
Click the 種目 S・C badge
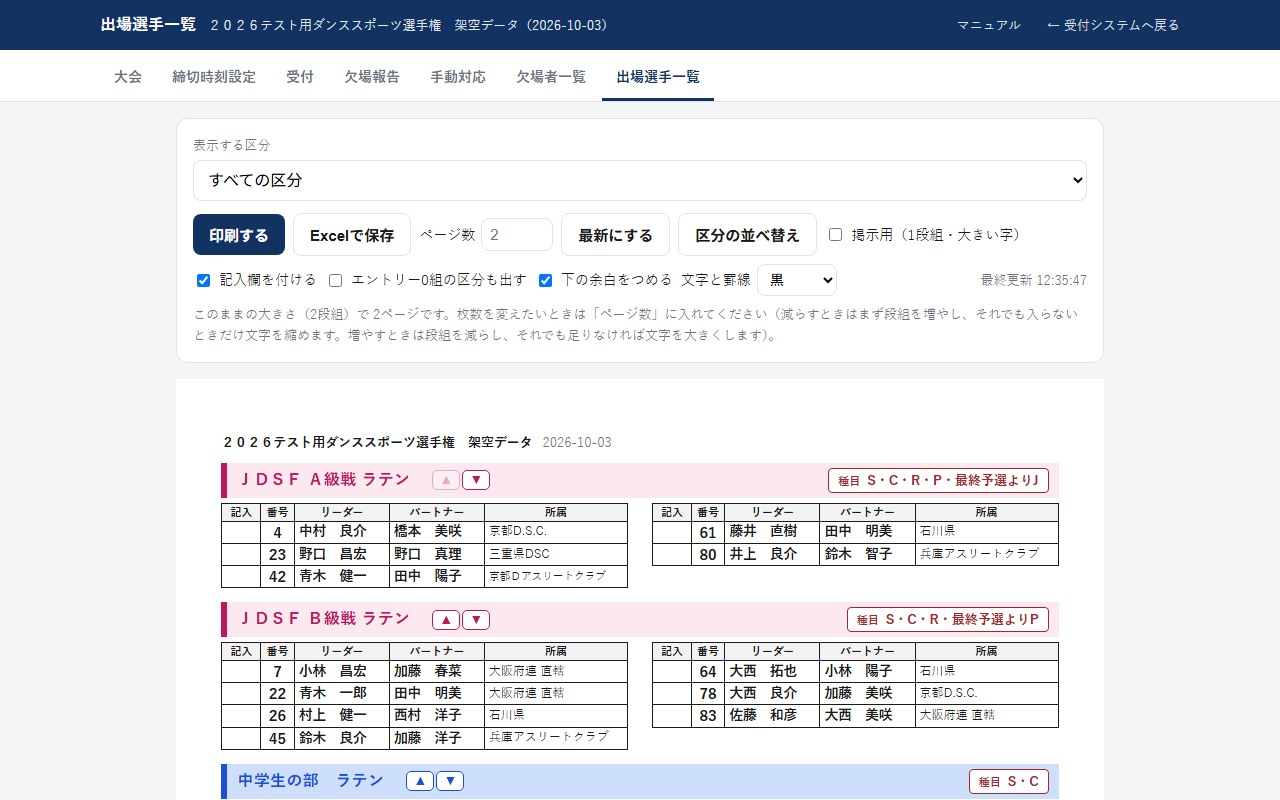point(1009,782)
